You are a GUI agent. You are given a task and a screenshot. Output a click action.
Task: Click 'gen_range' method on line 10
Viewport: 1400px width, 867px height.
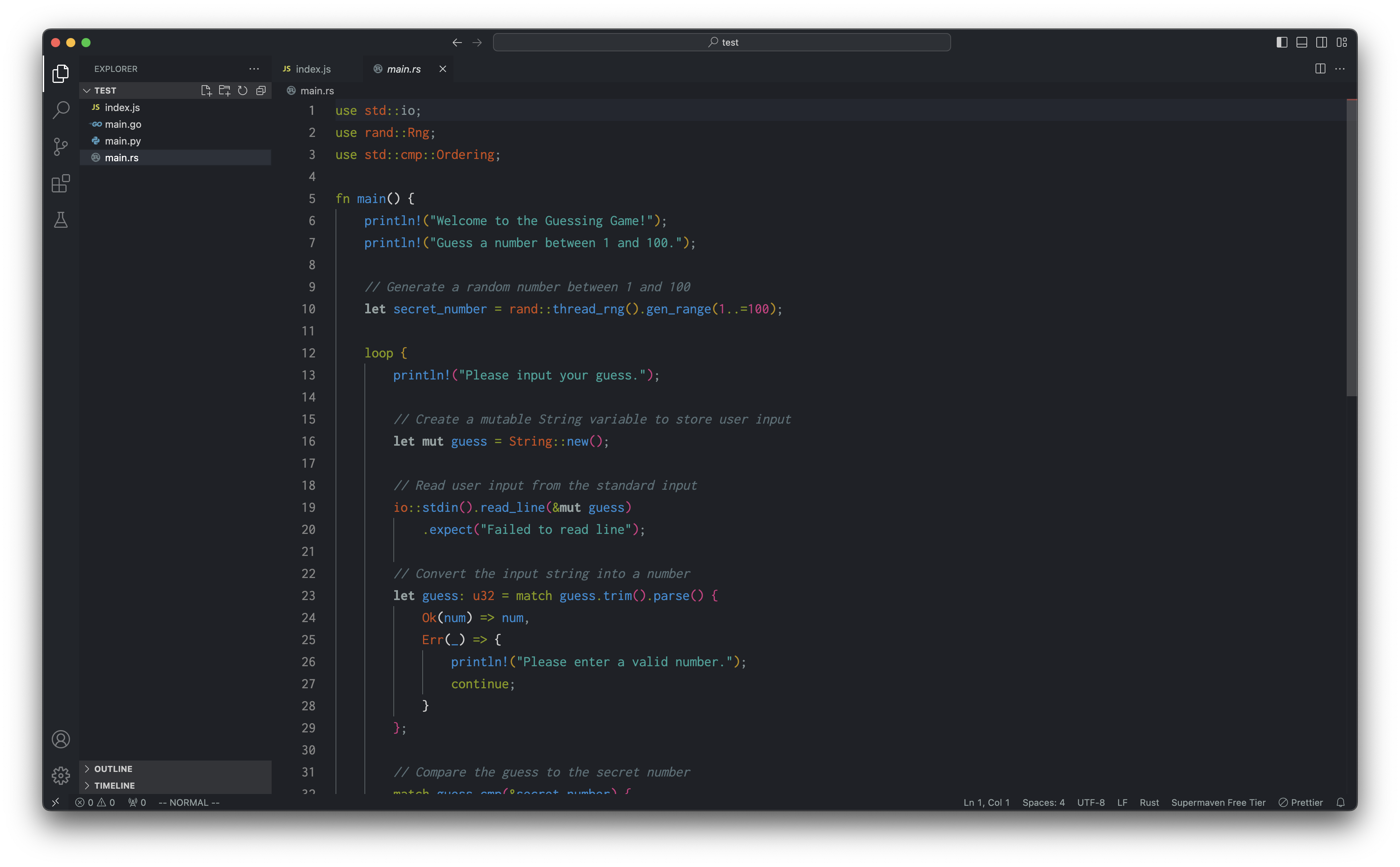678,309
